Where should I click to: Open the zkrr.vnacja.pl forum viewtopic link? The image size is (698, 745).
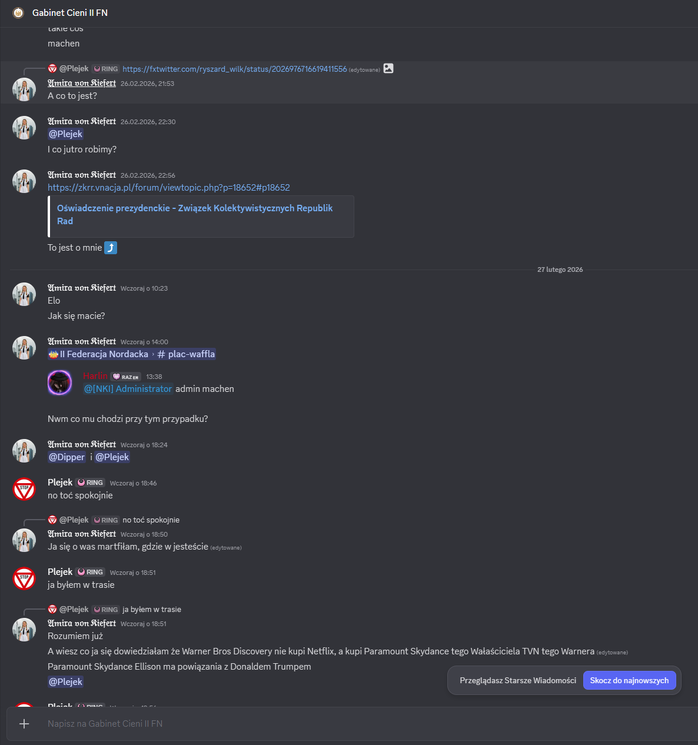pos(169,188)
